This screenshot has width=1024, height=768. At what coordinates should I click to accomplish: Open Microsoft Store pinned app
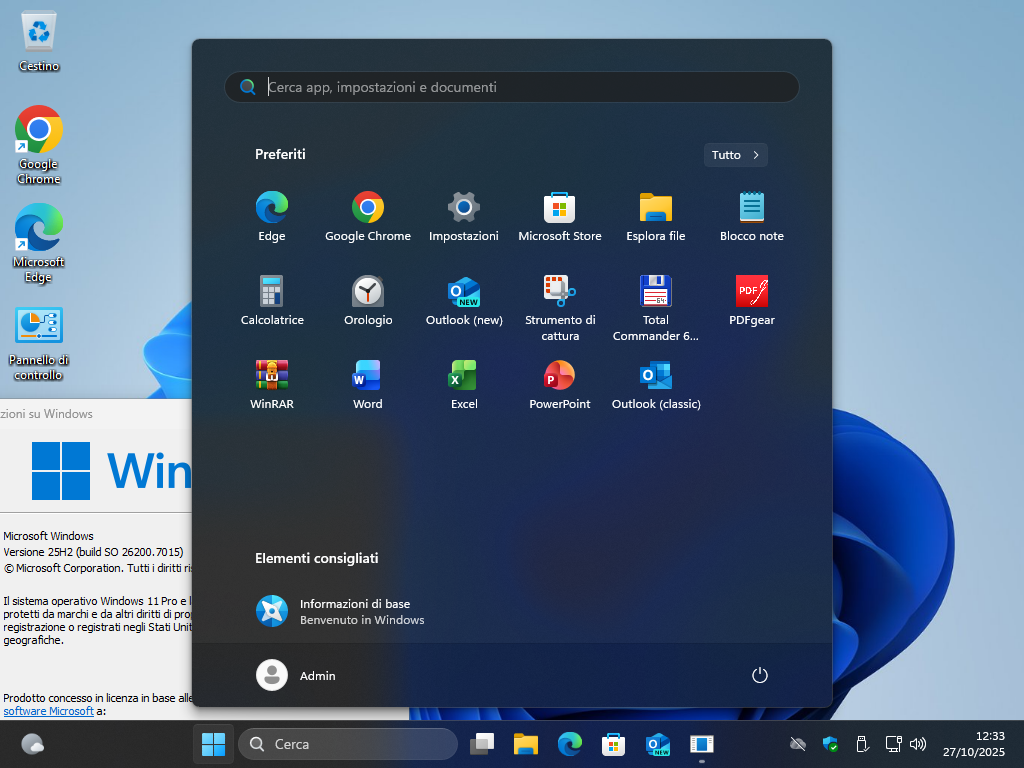[560, 217]
